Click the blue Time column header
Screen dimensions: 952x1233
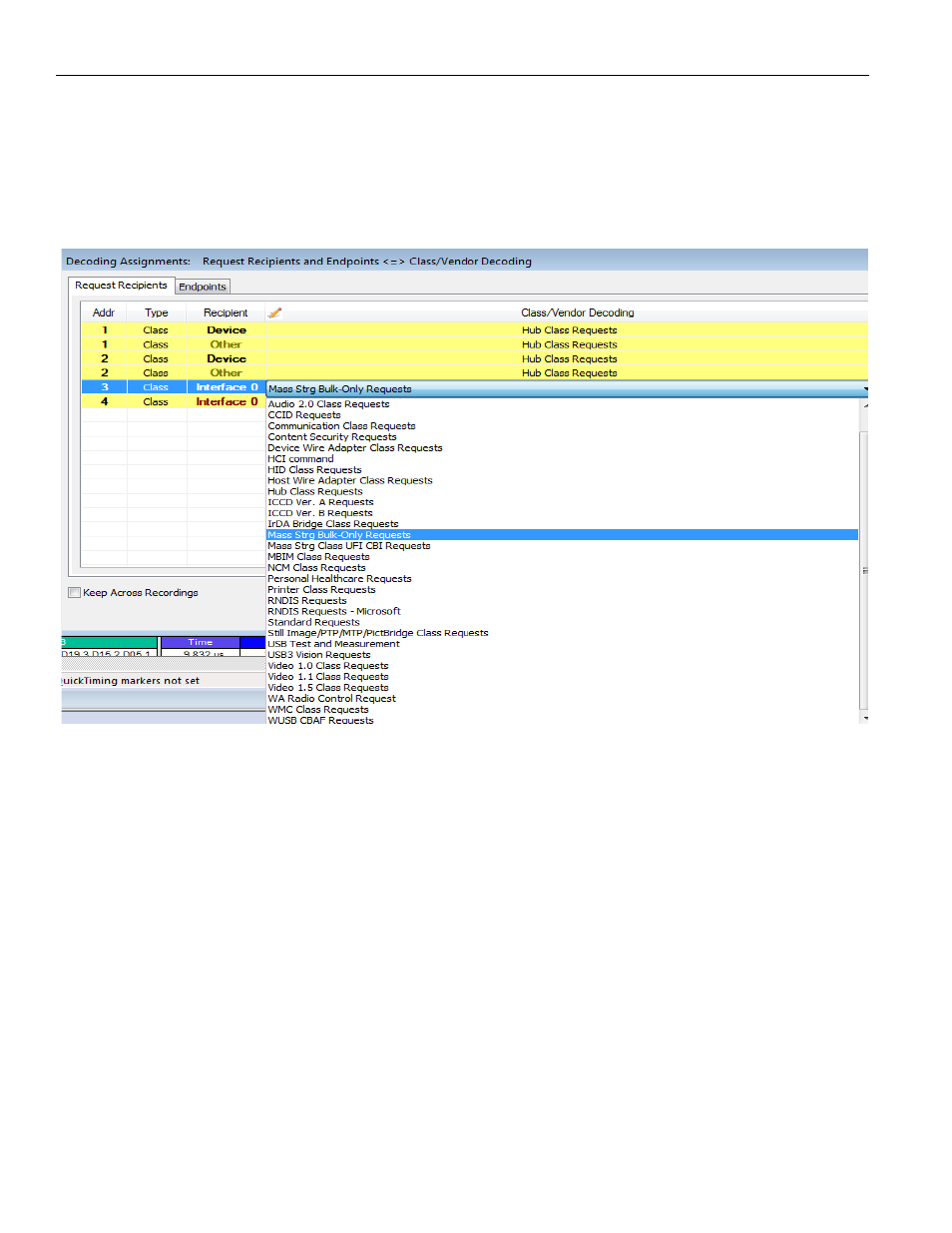point(200,643)
